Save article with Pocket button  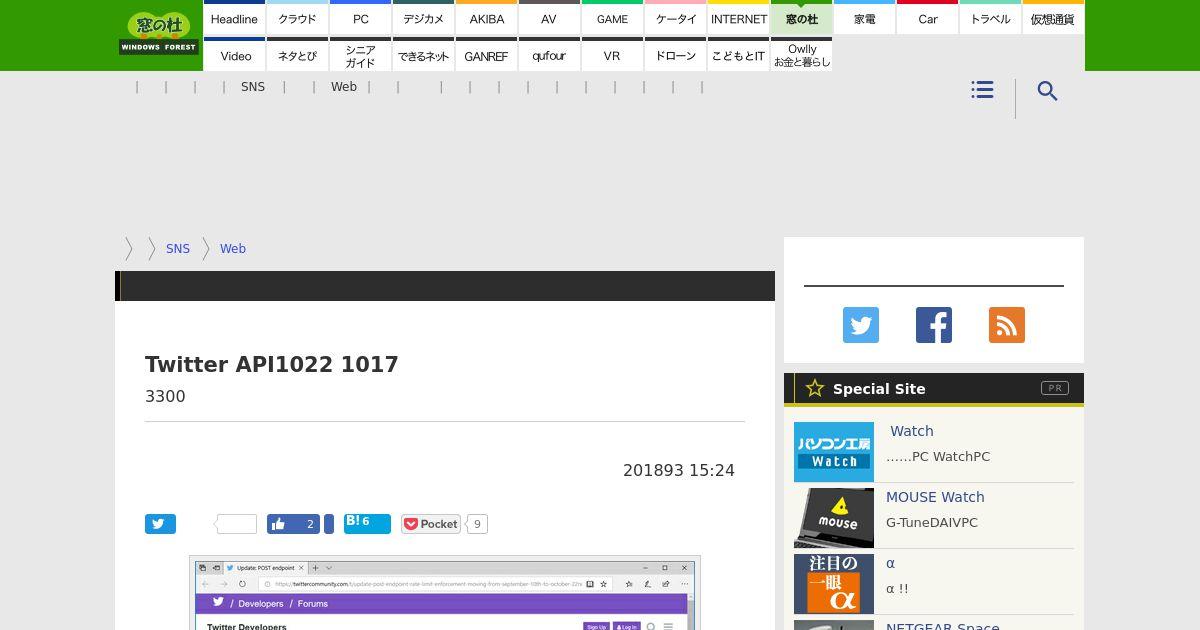[x=431, y=524]
